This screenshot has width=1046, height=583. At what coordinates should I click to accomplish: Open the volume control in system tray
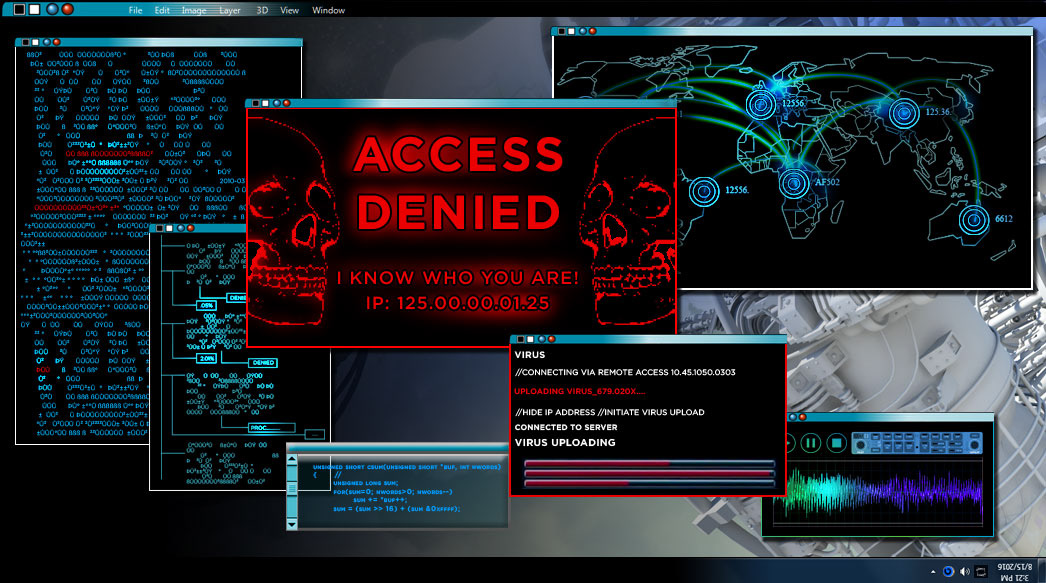coord(965,572)
